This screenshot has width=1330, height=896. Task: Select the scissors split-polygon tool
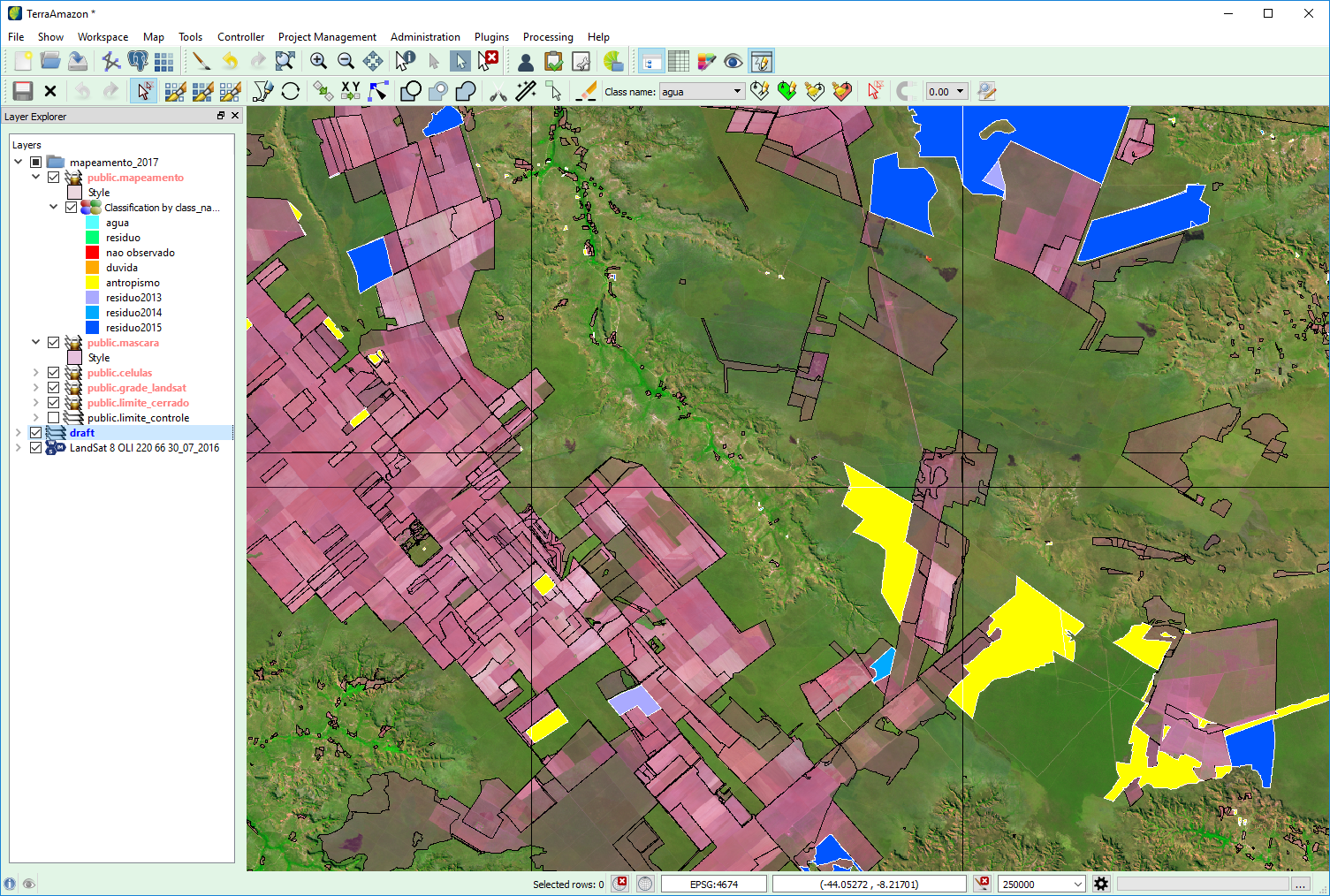coord(498,91)
